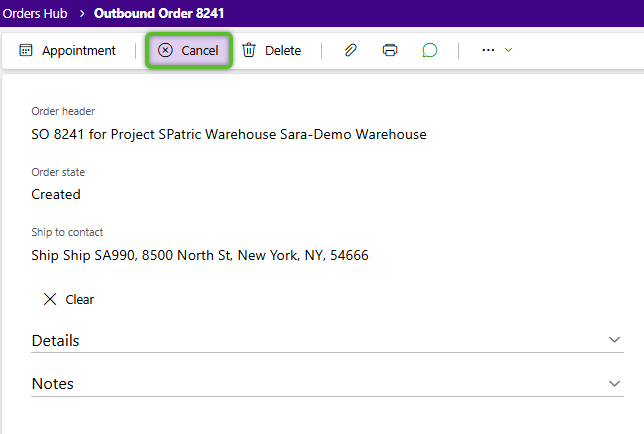Screen dimensions: 644x434
Task: Open attachments via the paperclip icon
Action: 350,51
